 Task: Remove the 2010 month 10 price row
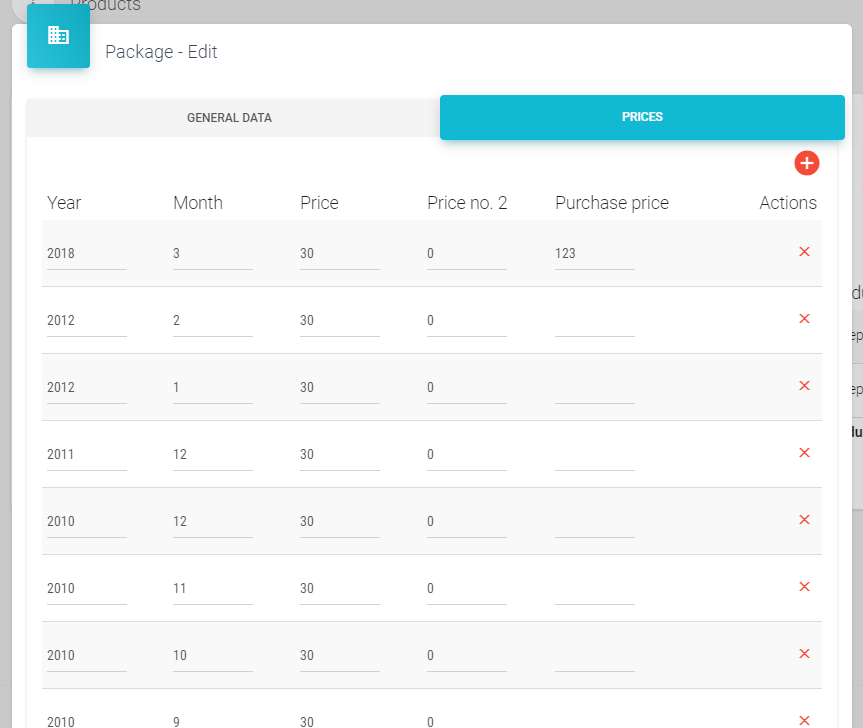tap(804, 654)
